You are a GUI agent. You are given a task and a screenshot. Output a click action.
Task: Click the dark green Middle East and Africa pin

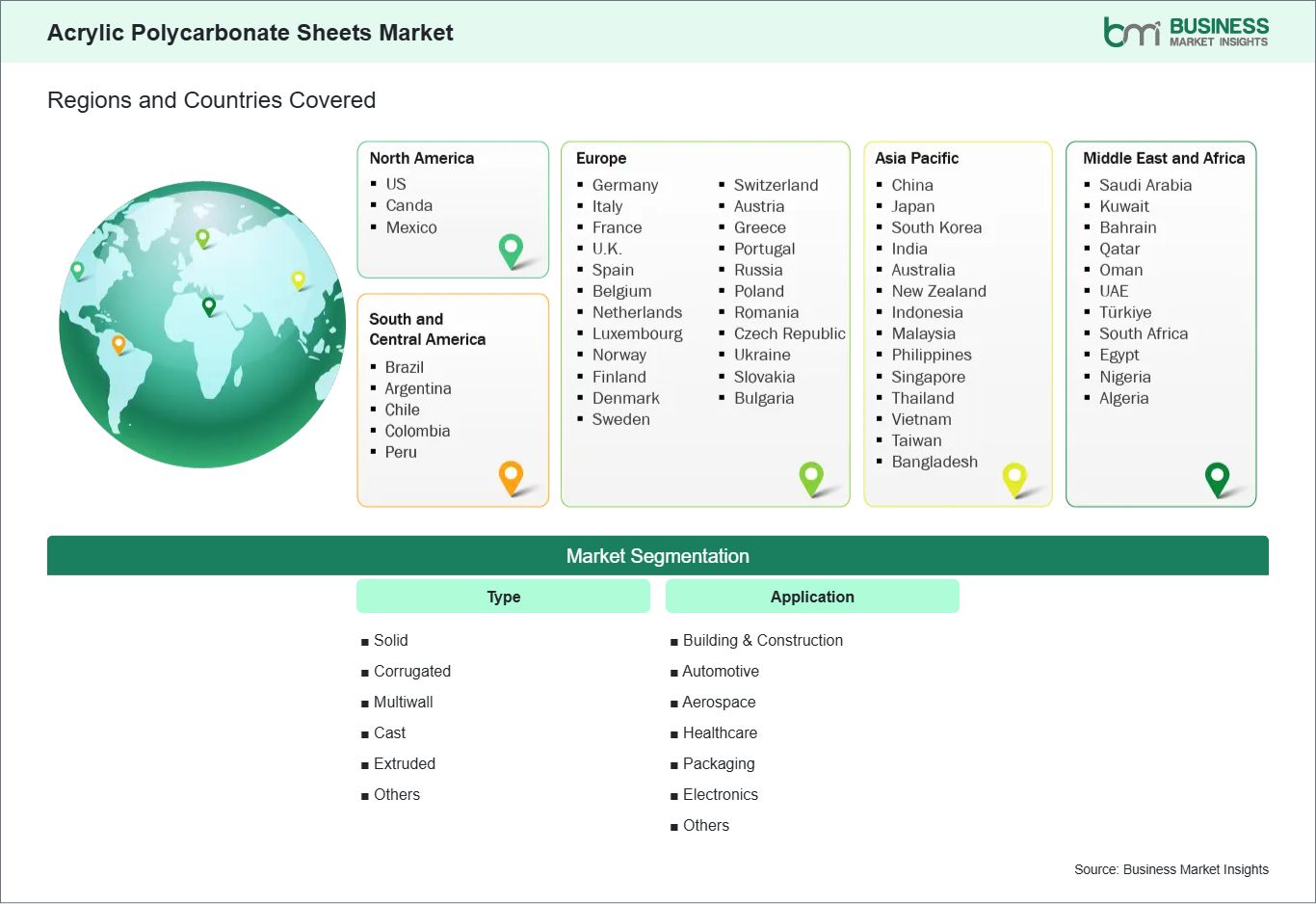click(1218, 477)
